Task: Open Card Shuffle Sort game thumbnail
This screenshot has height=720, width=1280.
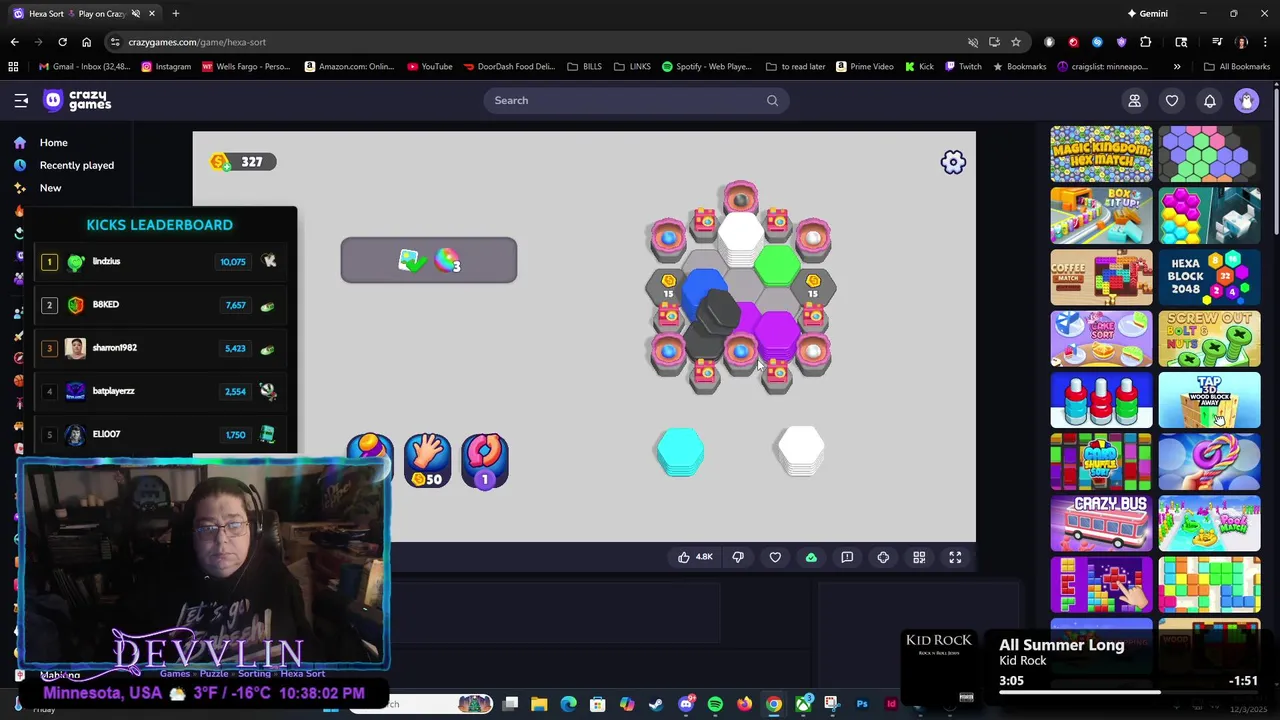Action: (1101, 462)
